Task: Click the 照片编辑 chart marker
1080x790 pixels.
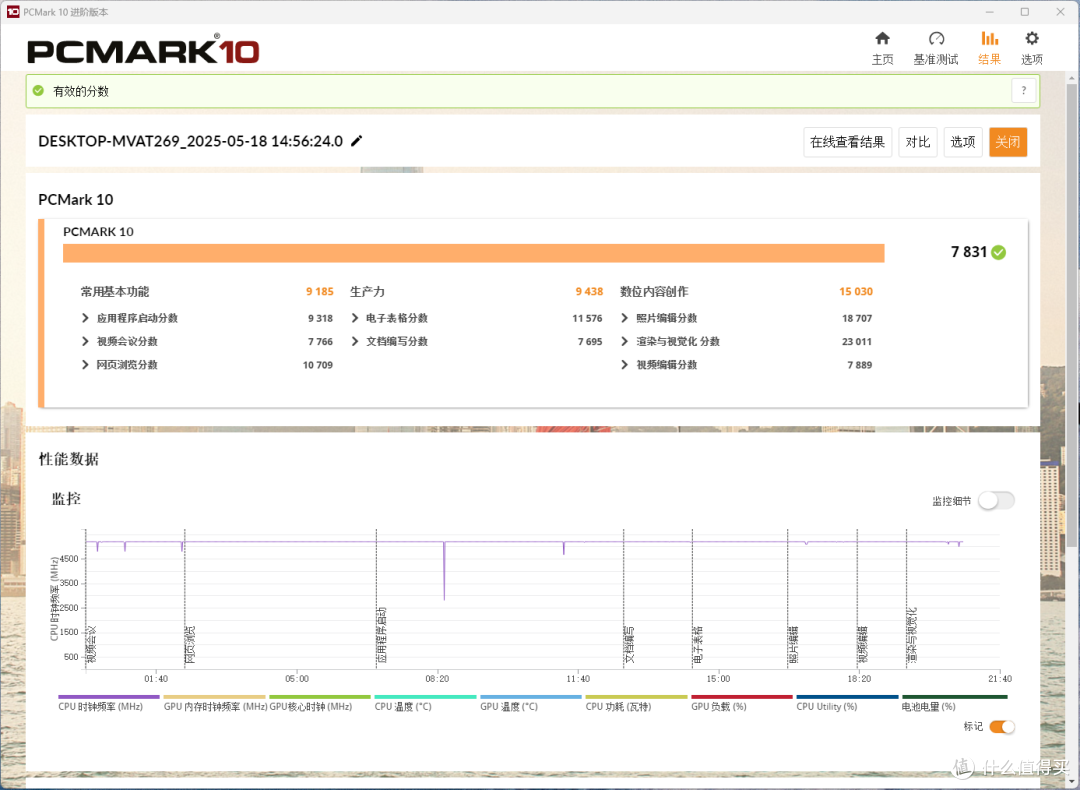Action: (x=793, y=645)
